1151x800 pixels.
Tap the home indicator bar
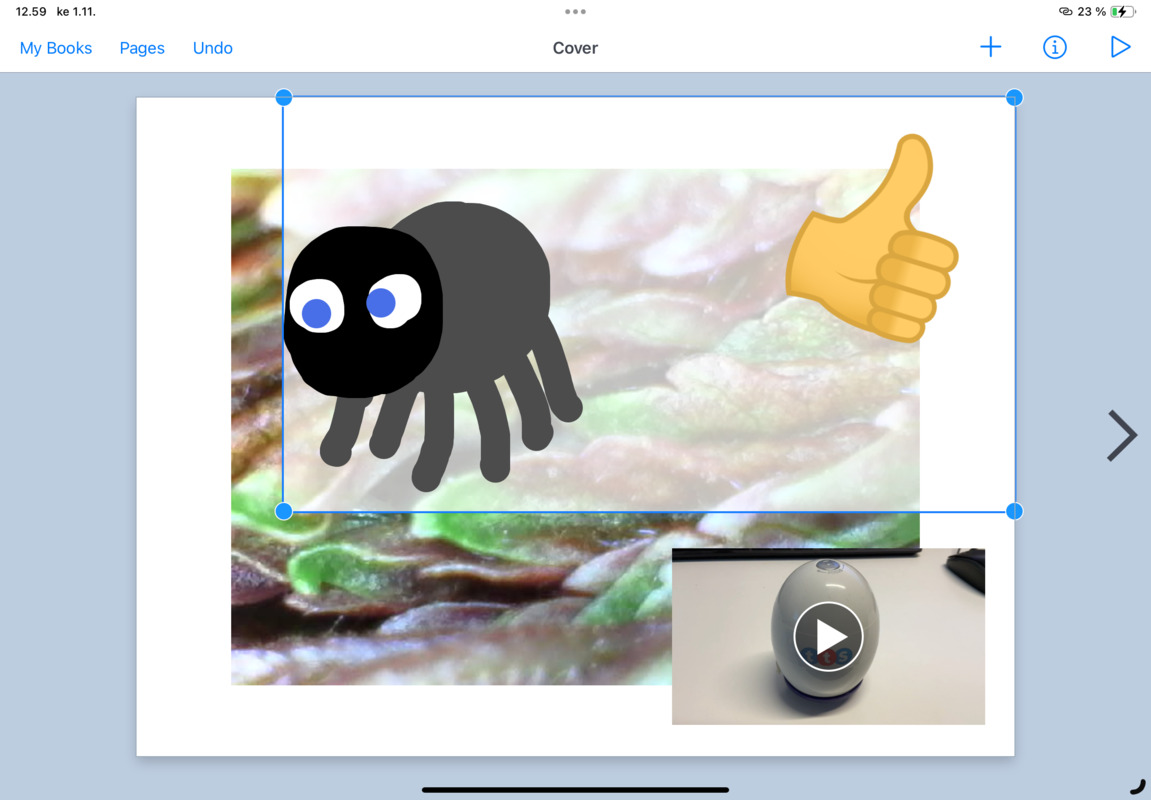pyautogui.click(x=575, y=790)
